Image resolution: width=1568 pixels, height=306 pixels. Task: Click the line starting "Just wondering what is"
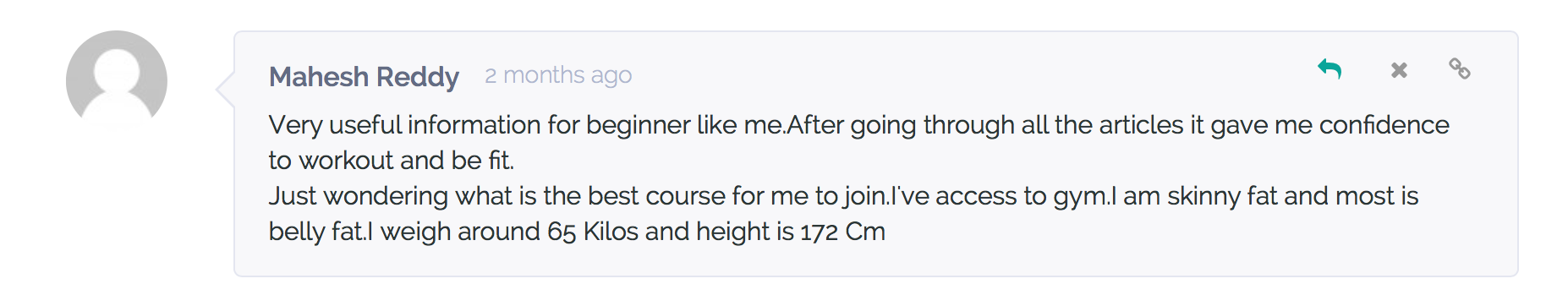[x=843, y=196]
